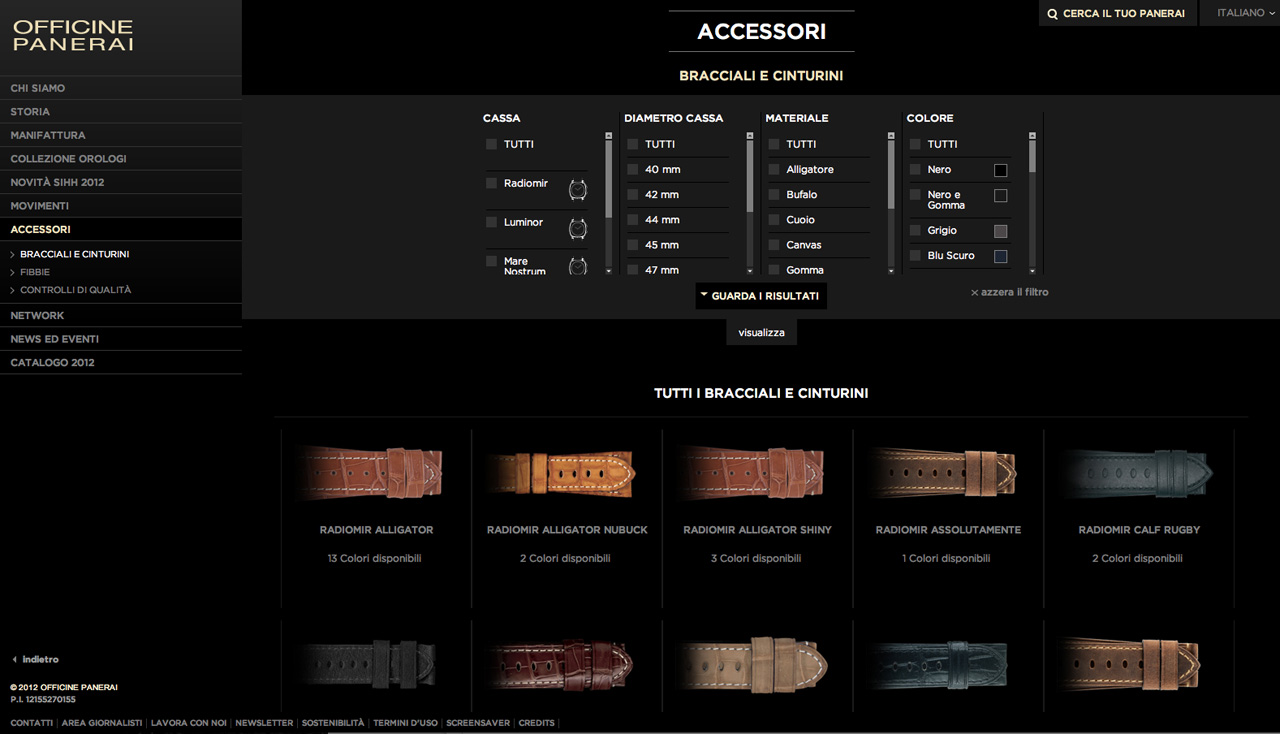Open the Network menu item
The height and width of the screenshot is (734, 1280).
pyautogui.click(x=121, y=315)
